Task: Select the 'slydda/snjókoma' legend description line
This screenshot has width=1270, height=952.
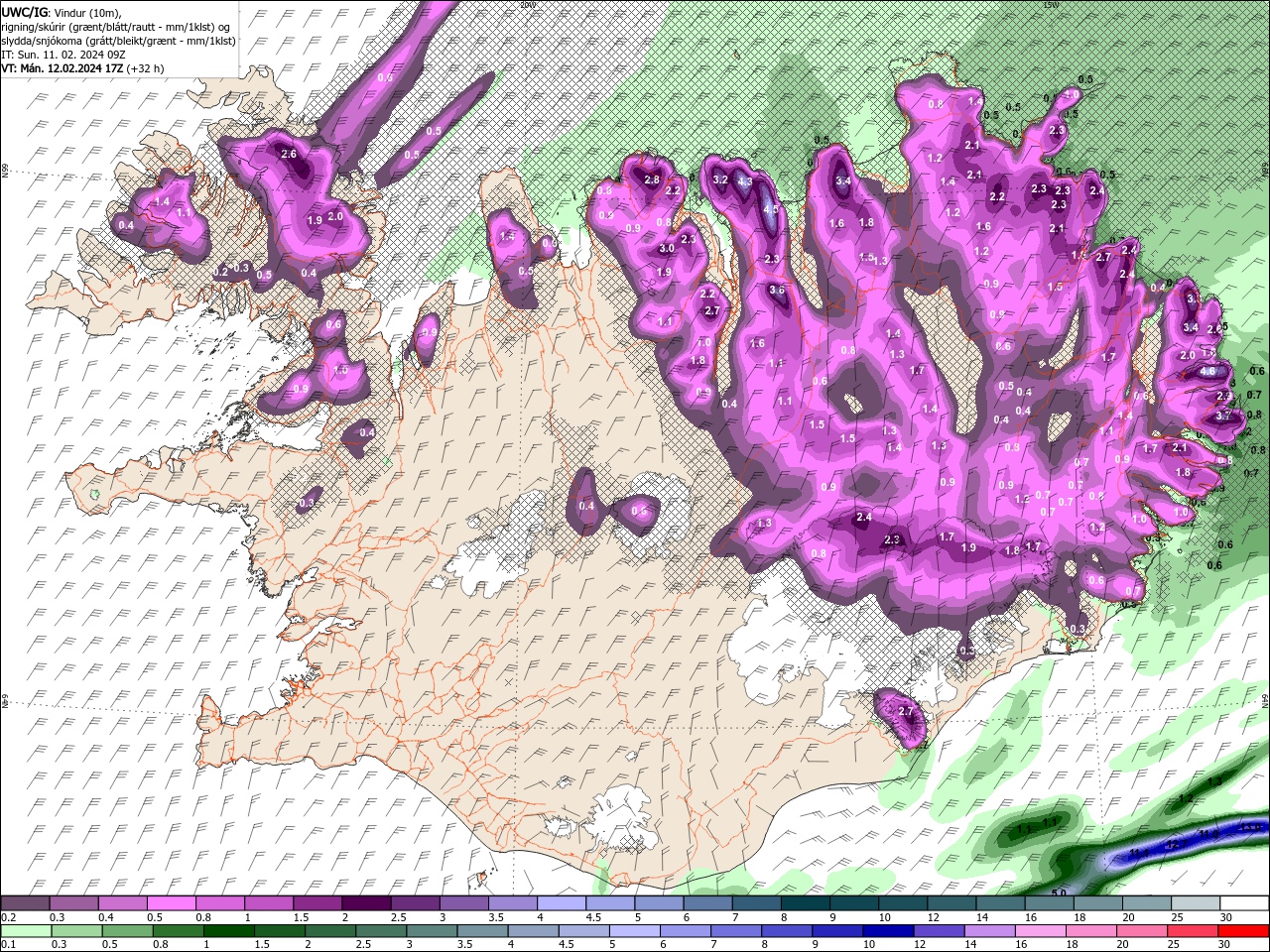Action: (x=118, y=41)
